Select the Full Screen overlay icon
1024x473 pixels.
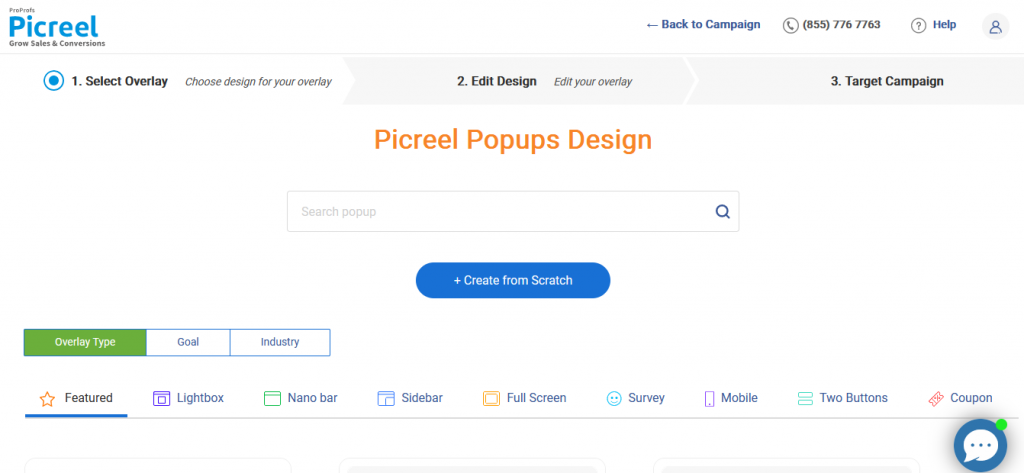(x=491, y=399)
